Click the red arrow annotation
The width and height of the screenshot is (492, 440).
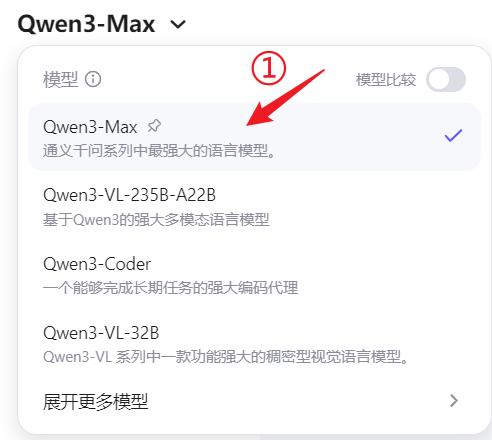pyautogui.click(x=285, y=98)
